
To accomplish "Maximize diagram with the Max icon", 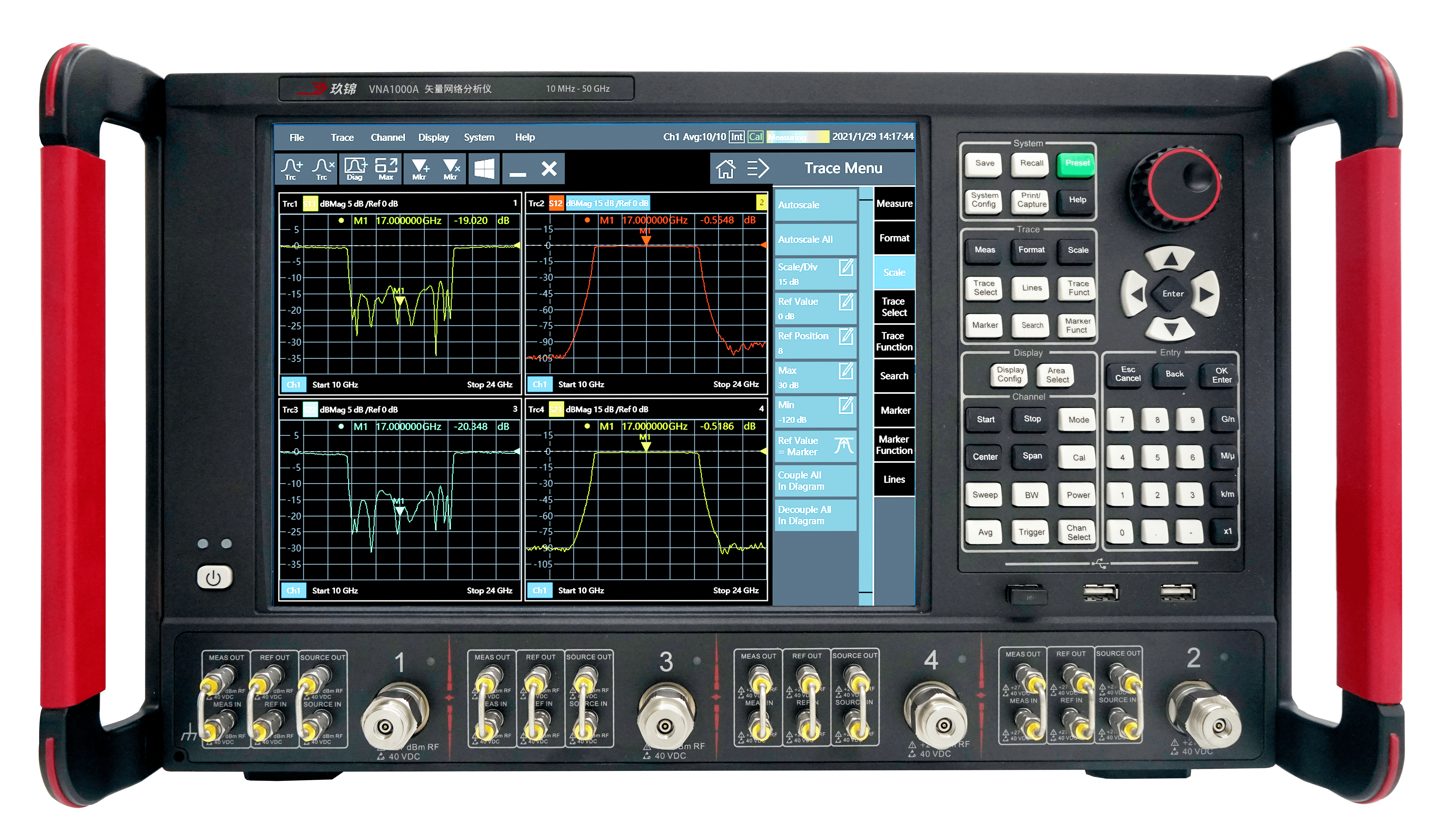I will coord(386,169).
